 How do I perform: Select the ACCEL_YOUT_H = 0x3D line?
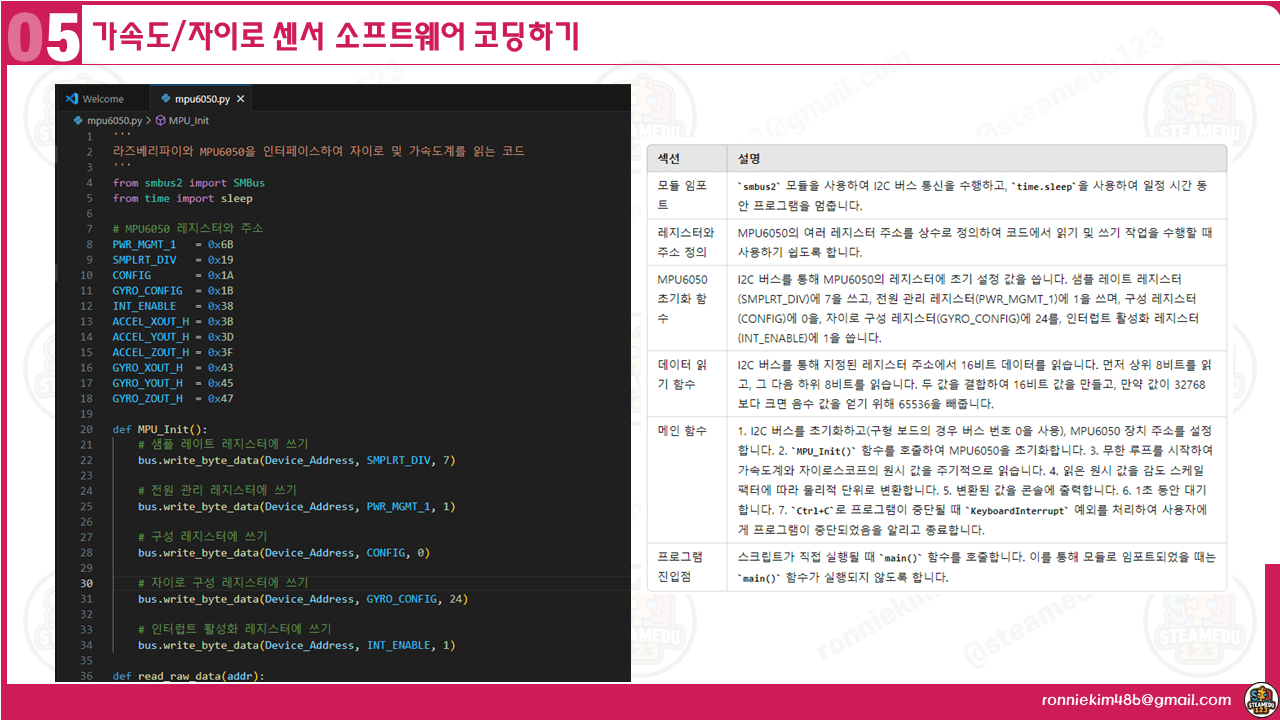tap(173, 337)
